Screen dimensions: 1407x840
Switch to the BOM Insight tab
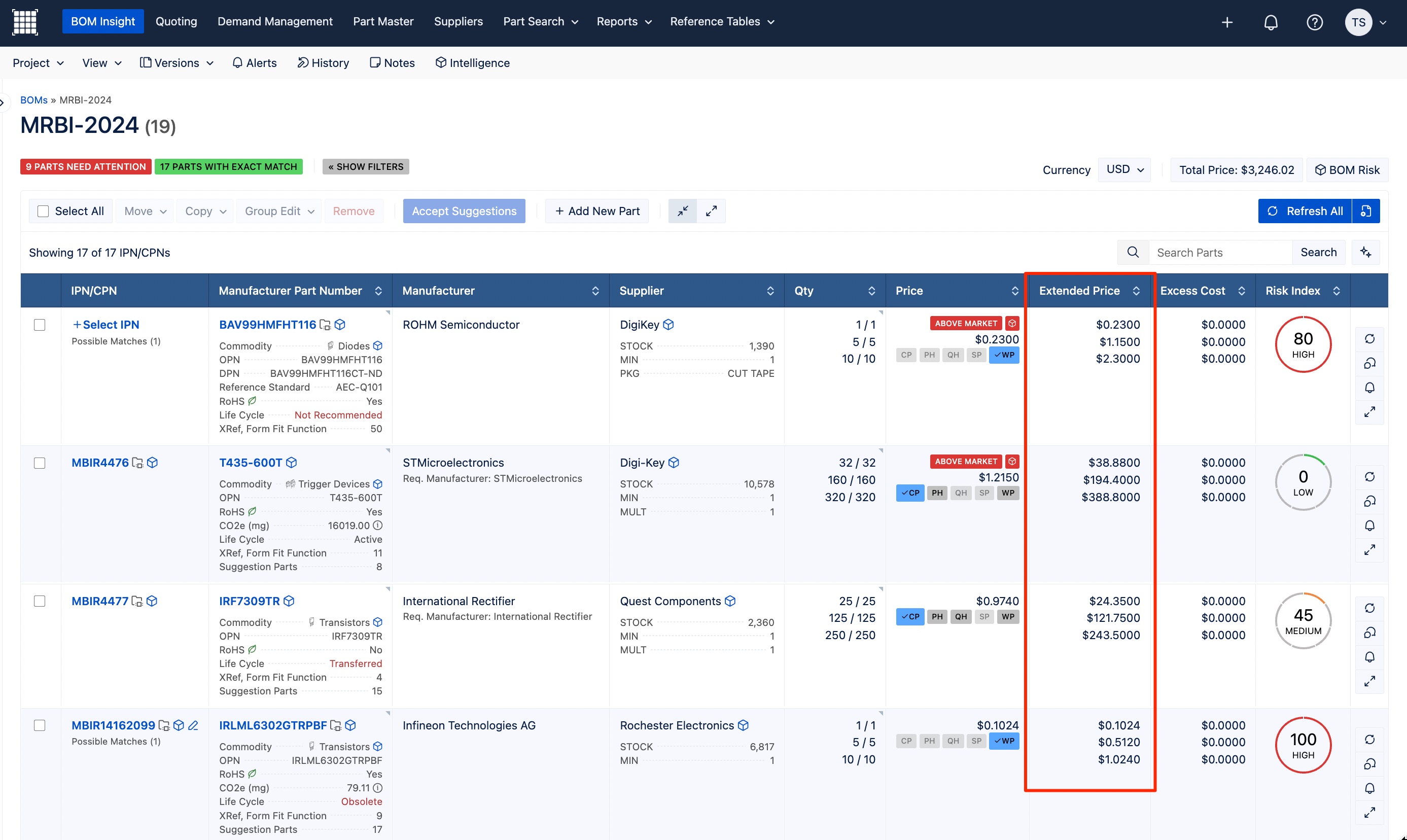point(102,21)
